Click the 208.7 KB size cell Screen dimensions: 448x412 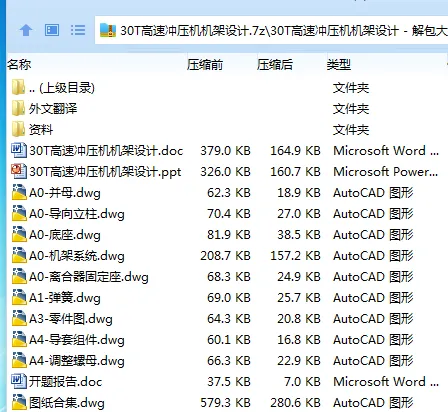tap(225, 256)
